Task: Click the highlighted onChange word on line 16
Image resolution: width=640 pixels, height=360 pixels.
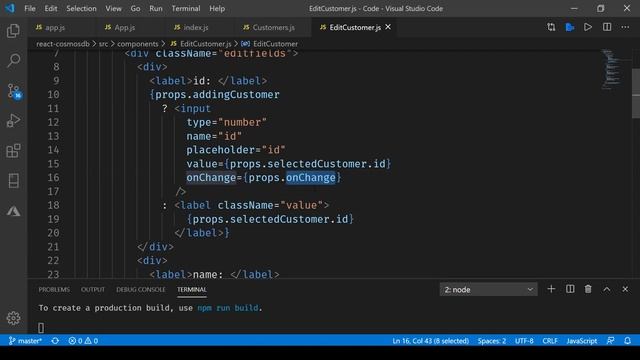Action: (311, 178)
